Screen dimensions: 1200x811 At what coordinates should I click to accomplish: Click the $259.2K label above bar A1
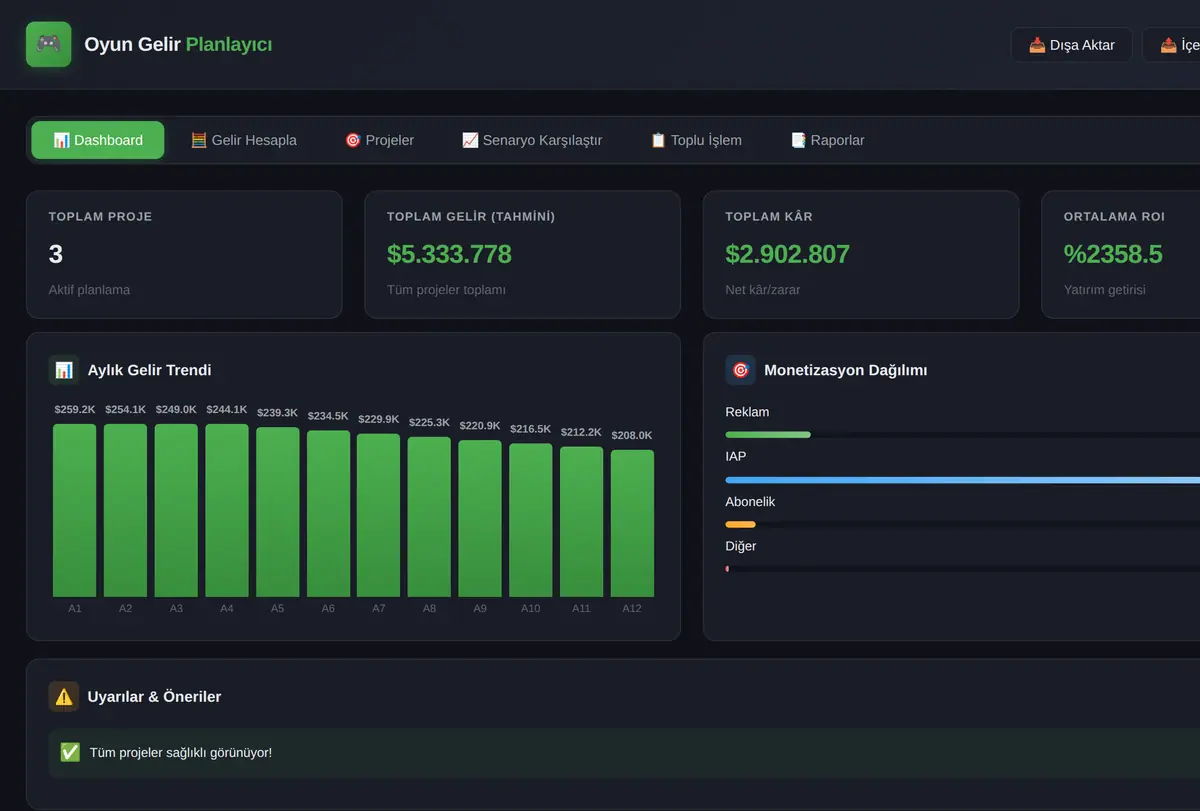coord(75,409)
